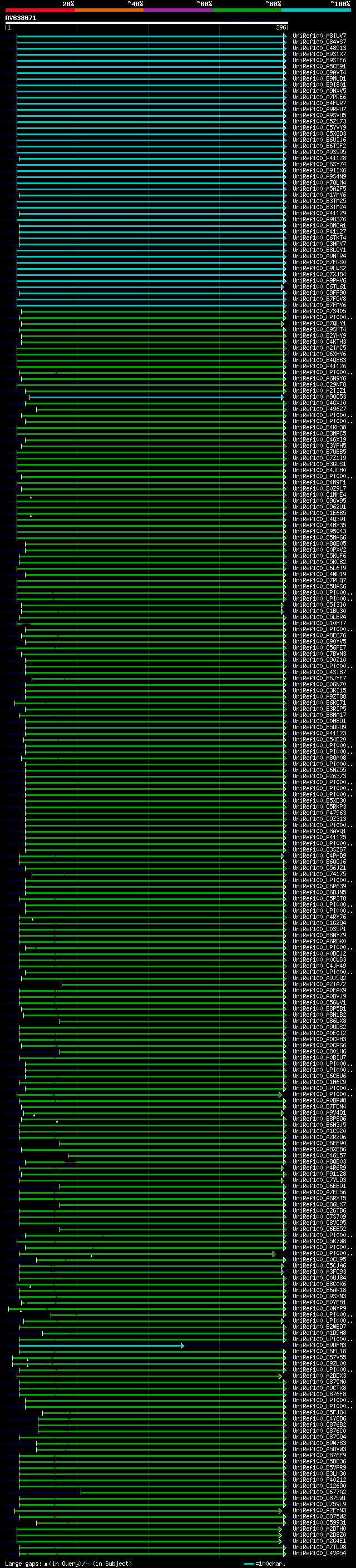Select label UniRef100_C4VA54

point(319,1553)
